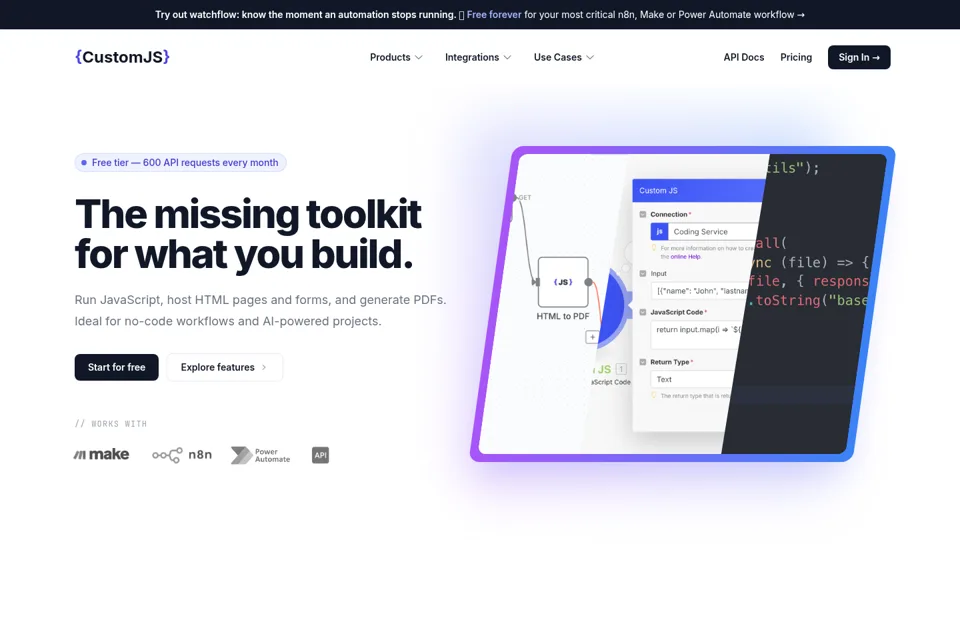Click the hero illustration image
The height and width of the screenshot is (640, 960).
[x=682, y=304]
